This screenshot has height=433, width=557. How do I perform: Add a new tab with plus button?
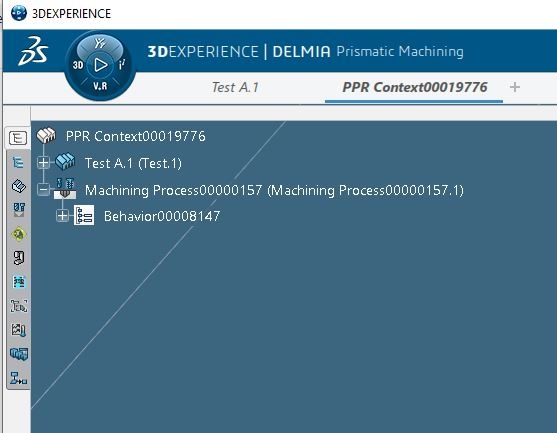pyautogui.click(x=515, y=87)
